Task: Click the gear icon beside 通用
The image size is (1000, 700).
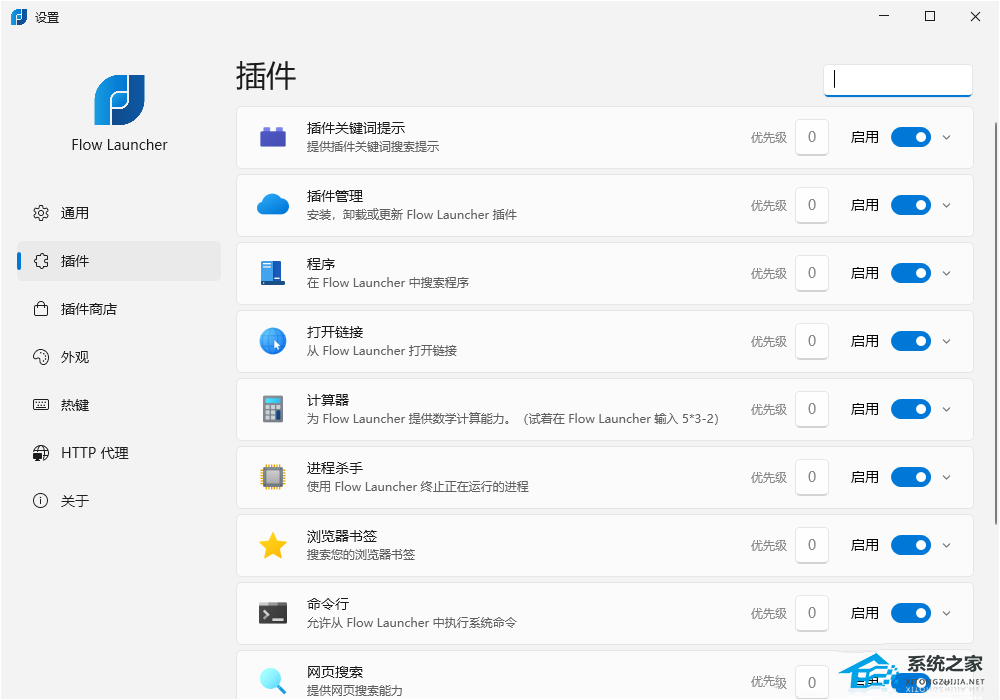Action: click(x=41, y=213)
